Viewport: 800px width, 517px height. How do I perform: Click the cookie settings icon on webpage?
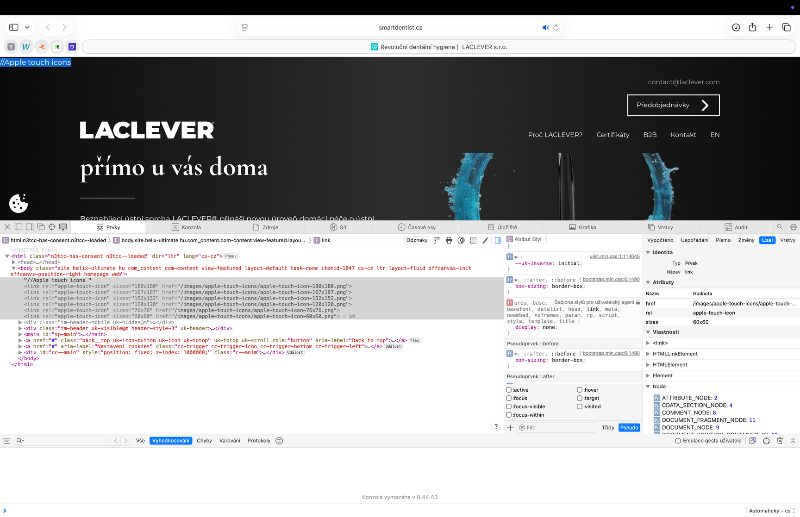(x=18, y=204)
